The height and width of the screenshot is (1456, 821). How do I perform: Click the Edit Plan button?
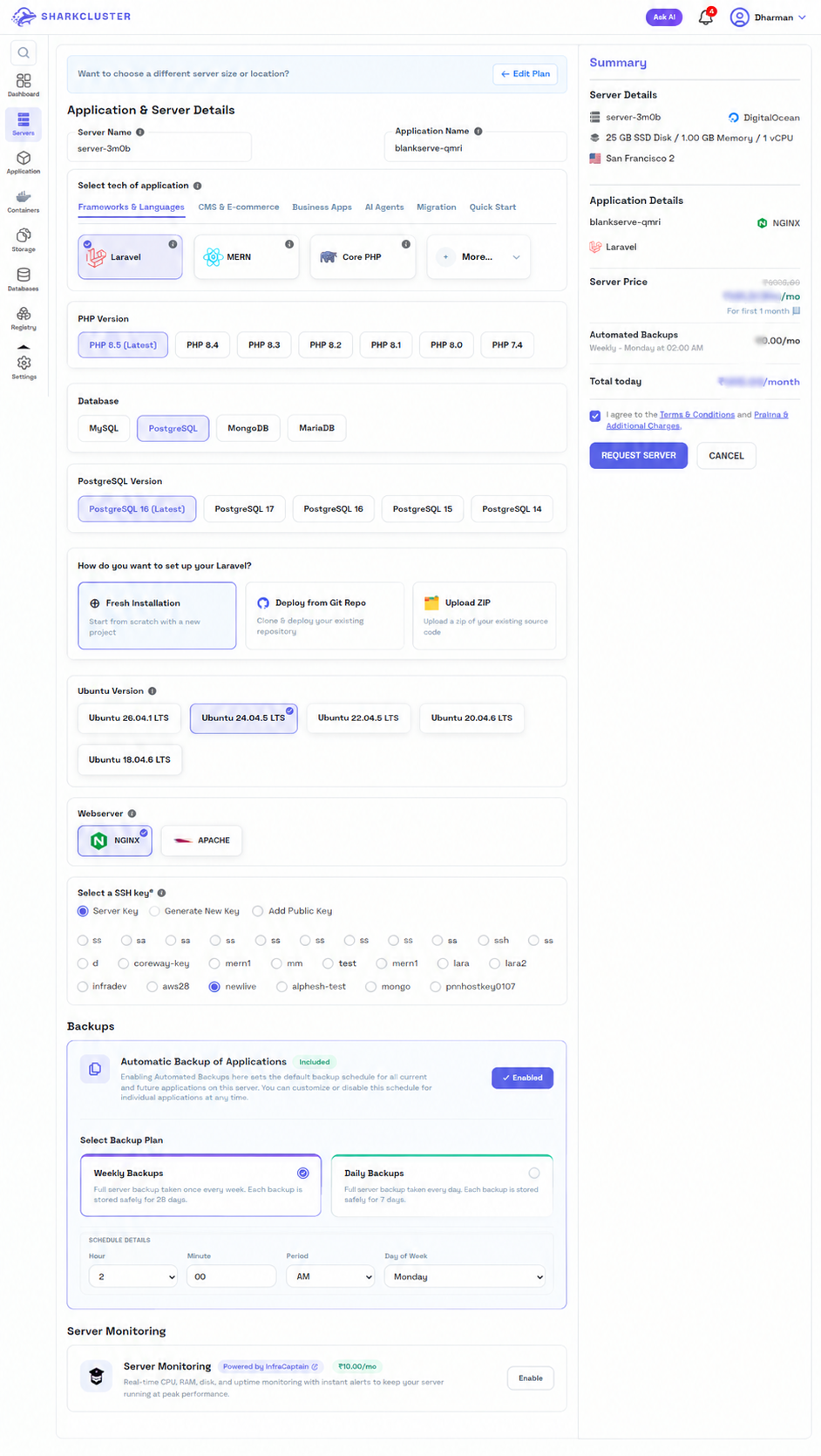point(526,74)
